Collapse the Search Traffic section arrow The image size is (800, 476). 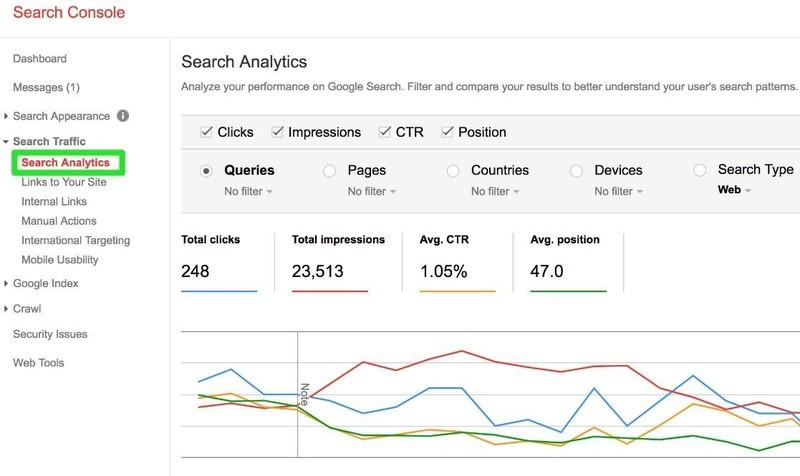point(7,143)
